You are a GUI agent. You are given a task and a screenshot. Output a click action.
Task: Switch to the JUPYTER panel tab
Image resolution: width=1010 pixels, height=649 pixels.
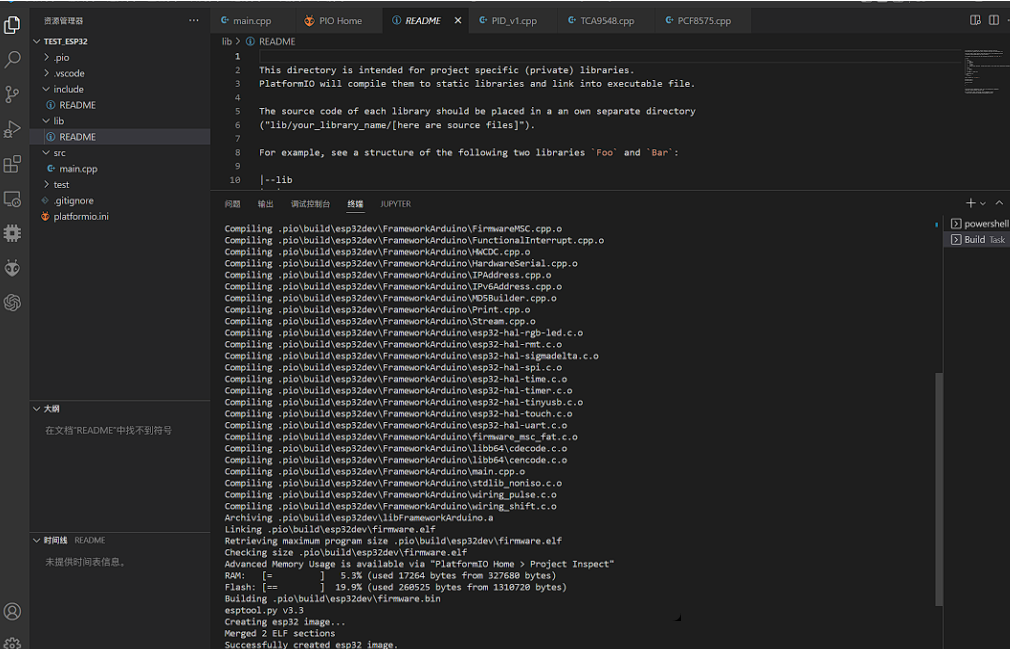click(395, 204)
